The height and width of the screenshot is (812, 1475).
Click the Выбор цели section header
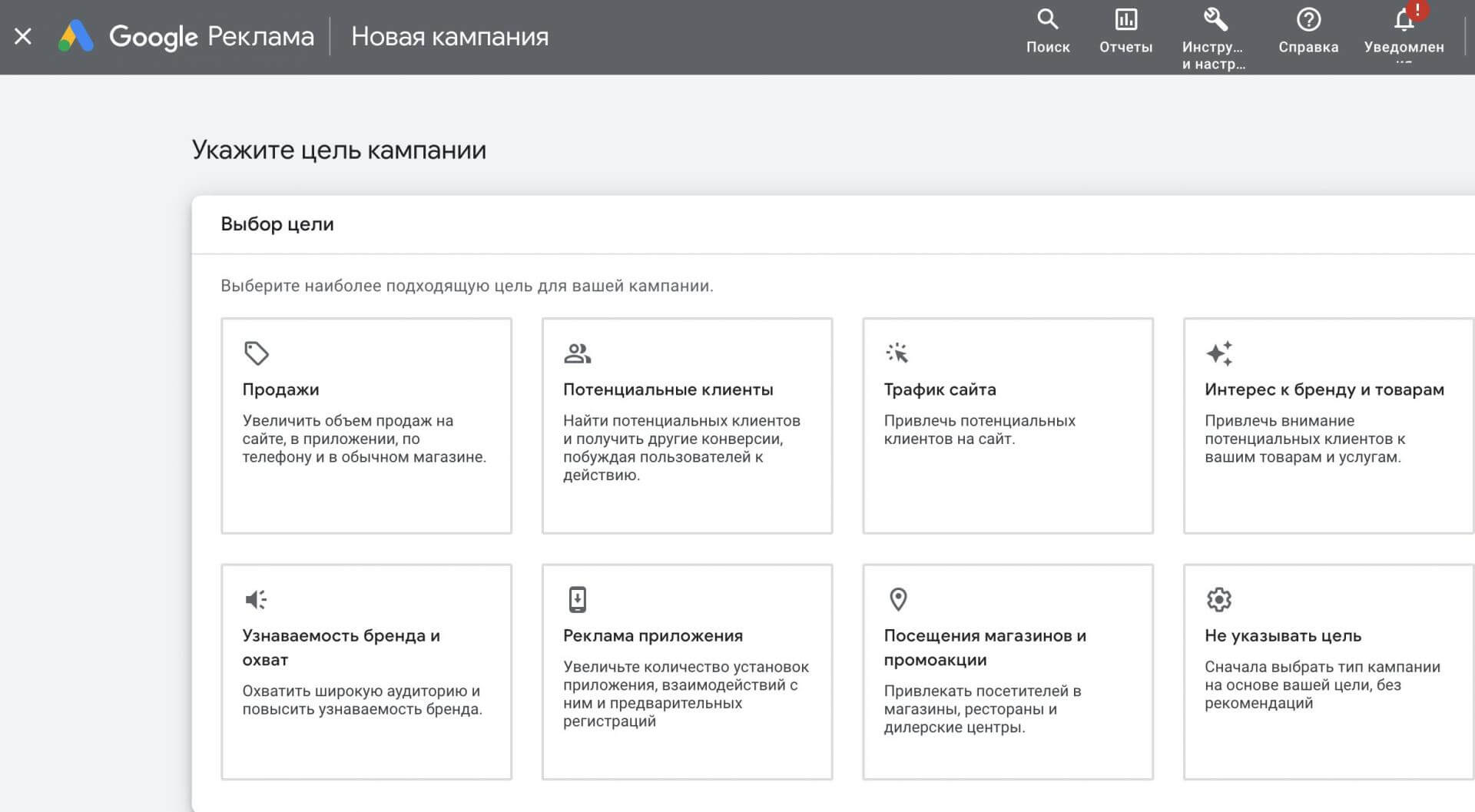tap(277, 224)
